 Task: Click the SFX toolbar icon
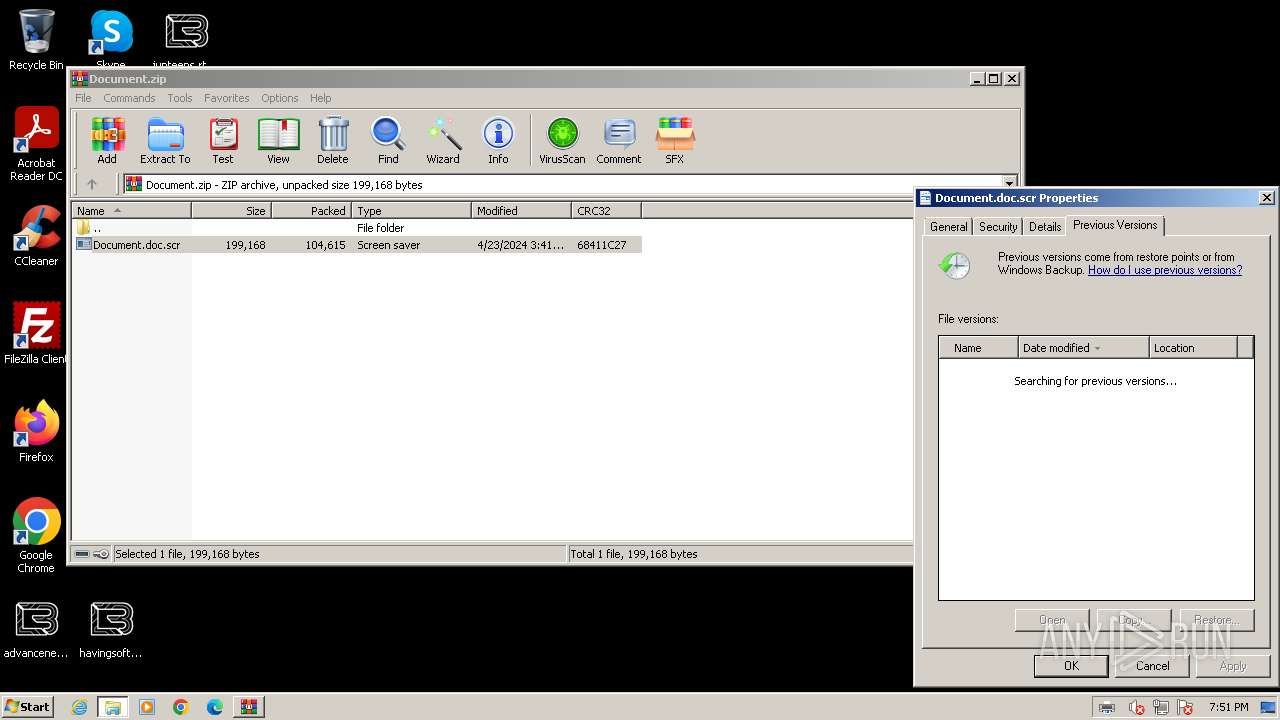(675, 140)
